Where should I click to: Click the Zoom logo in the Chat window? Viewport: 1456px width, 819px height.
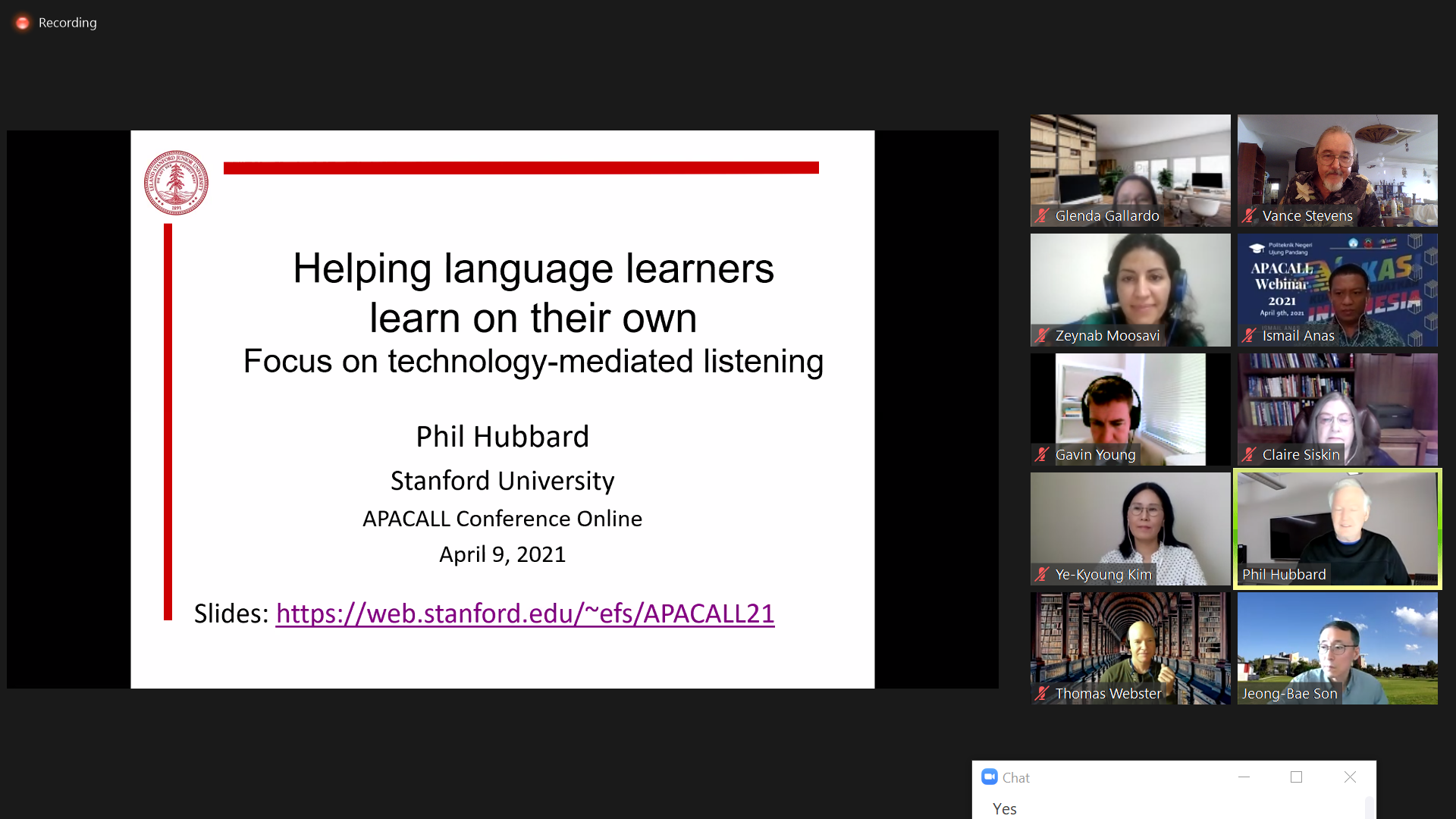tap(989, 777)
